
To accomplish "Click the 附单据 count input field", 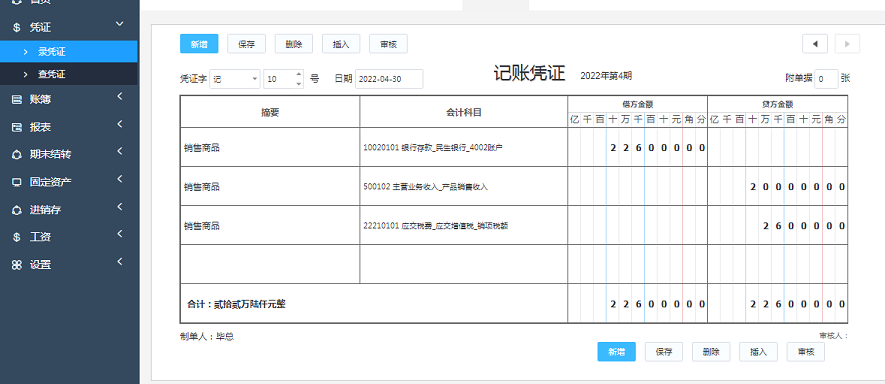I will coord(826,79).
